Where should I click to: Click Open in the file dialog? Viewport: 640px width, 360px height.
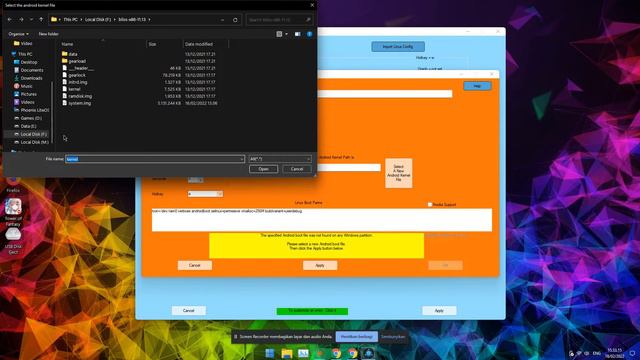tap(263, 169)
